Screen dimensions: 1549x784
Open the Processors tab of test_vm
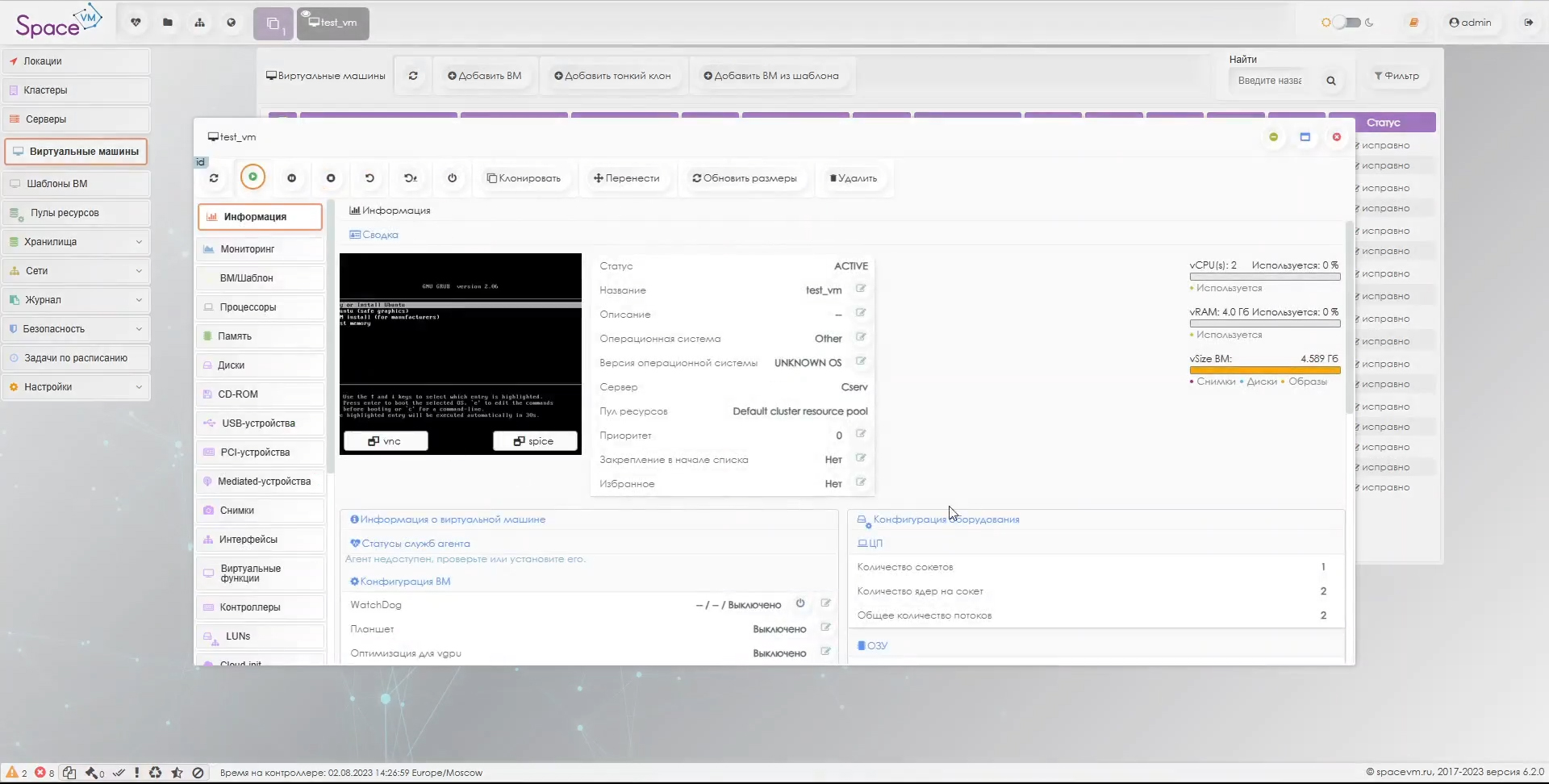pyautogui.click(x=261, y=307)
